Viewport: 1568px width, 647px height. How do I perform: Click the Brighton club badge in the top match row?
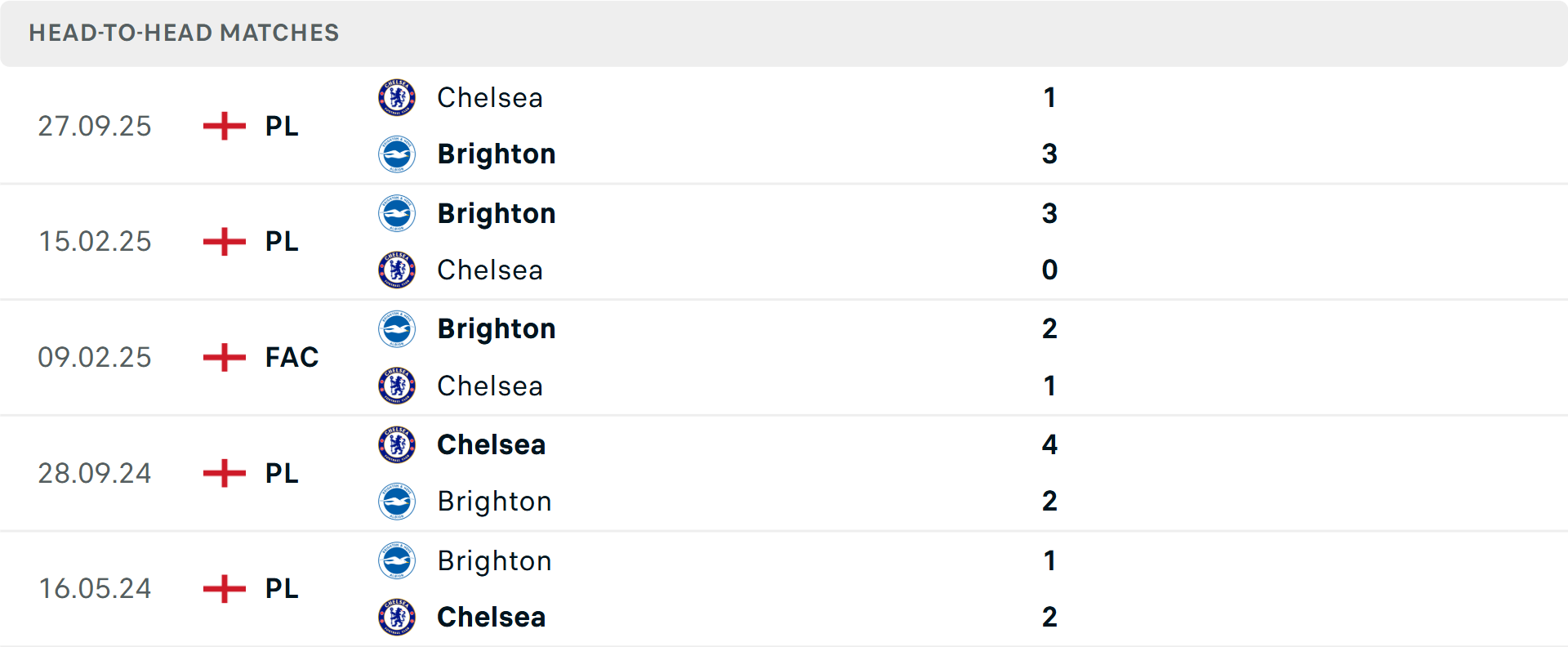397,154
